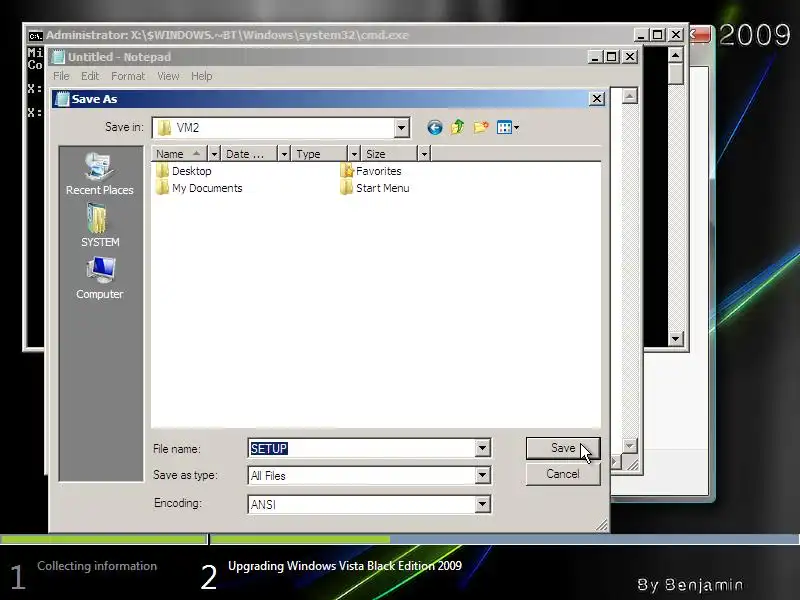Sort by the Name column header
This screenshot has width=800, height=600.
(x=180, y=154)
